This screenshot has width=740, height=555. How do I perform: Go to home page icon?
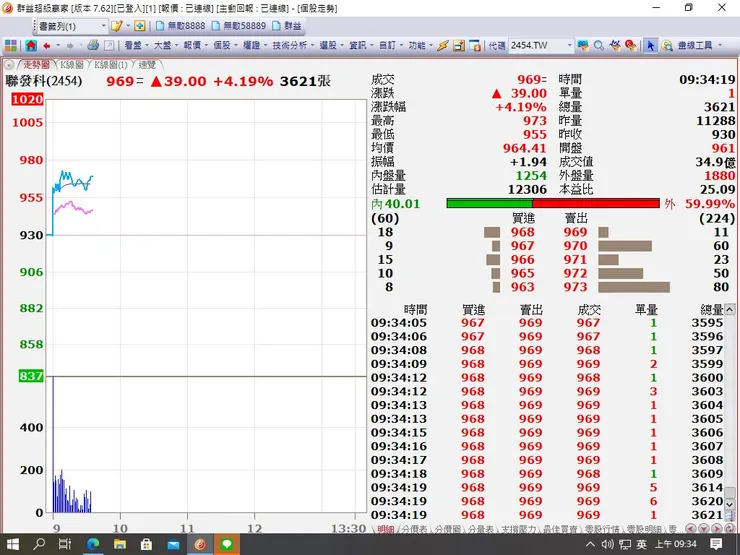[x=31, y=46]
